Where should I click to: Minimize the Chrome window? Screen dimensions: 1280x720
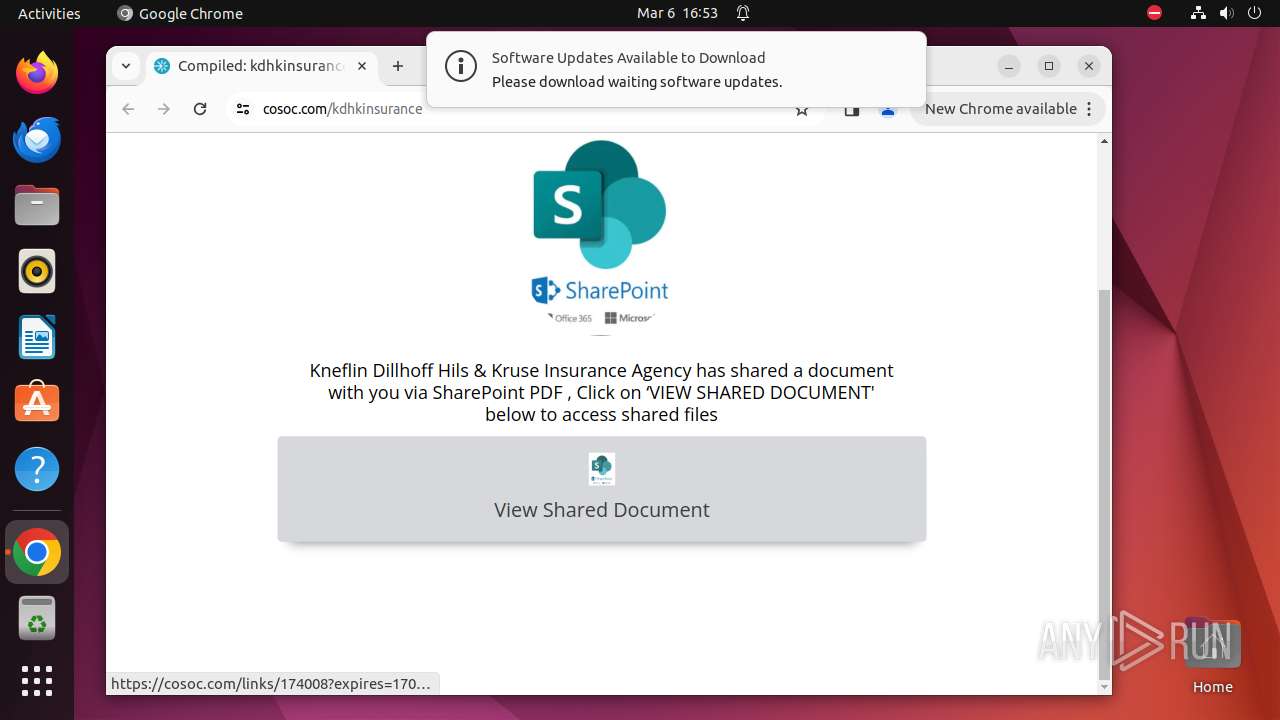(x=1009, y=66)
